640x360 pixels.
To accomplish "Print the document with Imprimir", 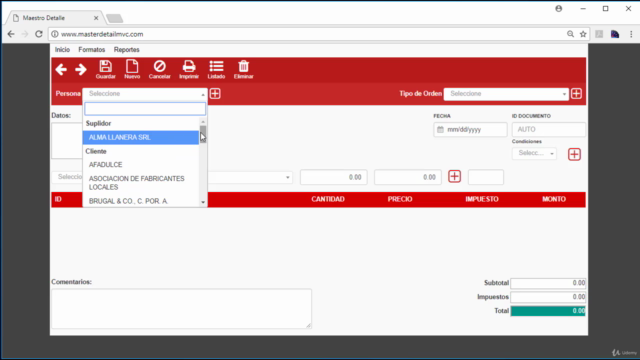I will tap(189, 69).
